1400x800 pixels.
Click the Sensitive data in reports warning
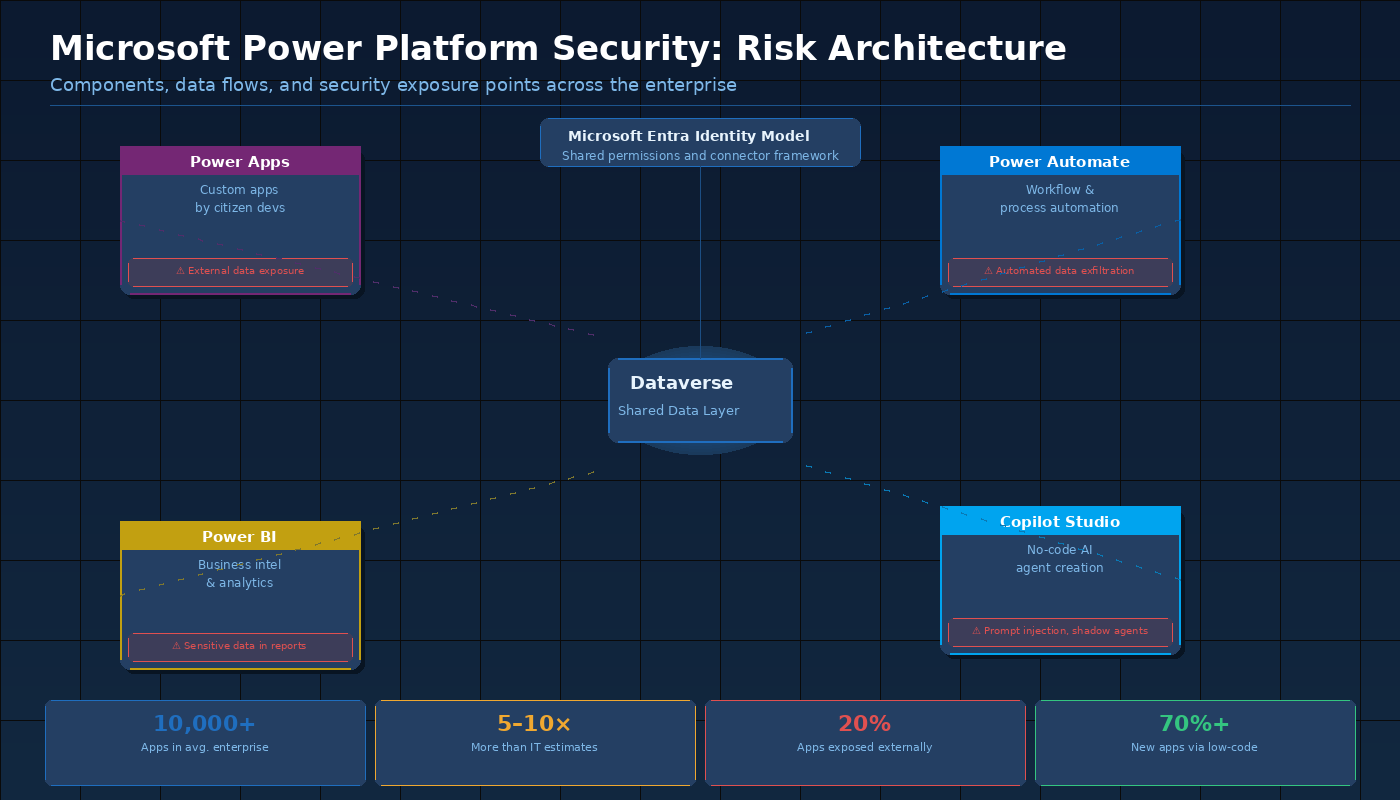[240, 646]
